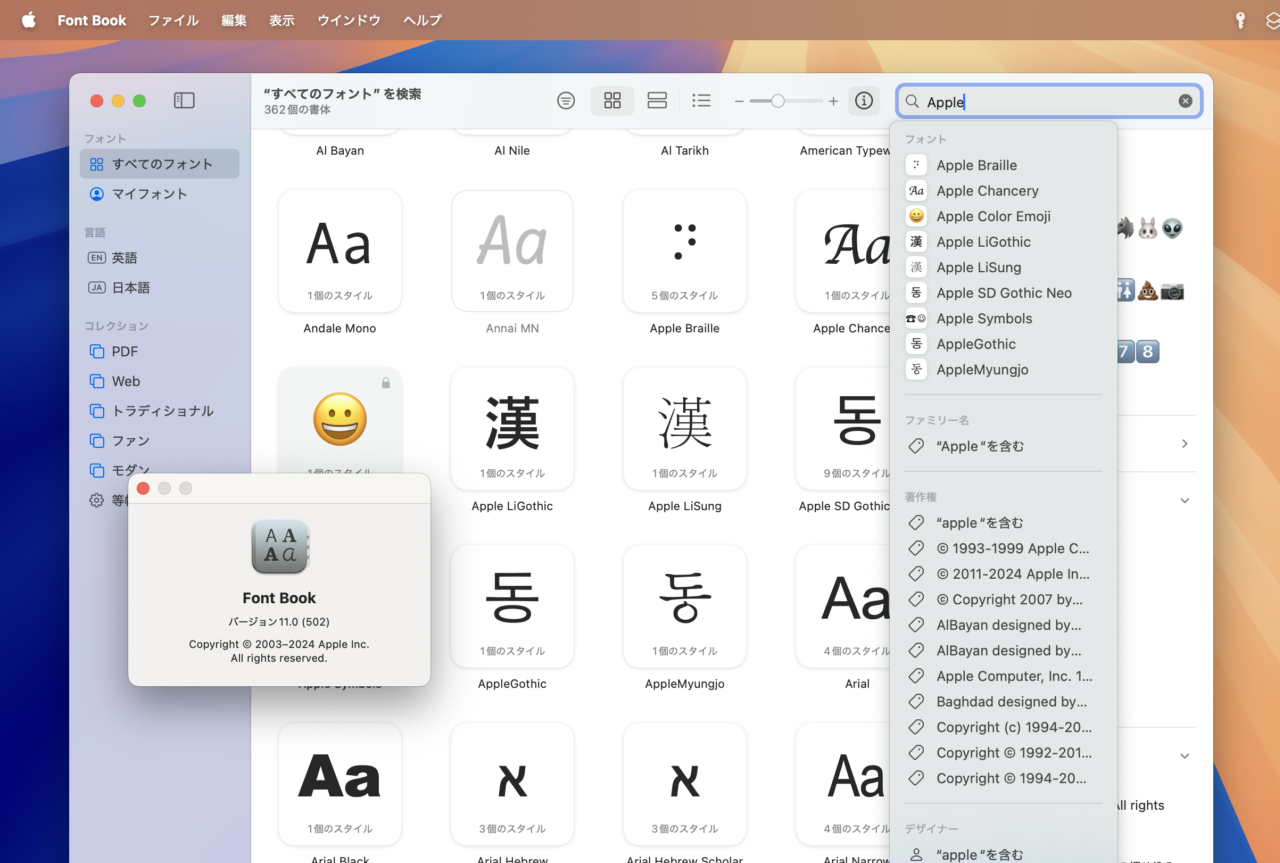
Task: Toggle the sidebar show/hide icon
Action: [x=184, y=100]
